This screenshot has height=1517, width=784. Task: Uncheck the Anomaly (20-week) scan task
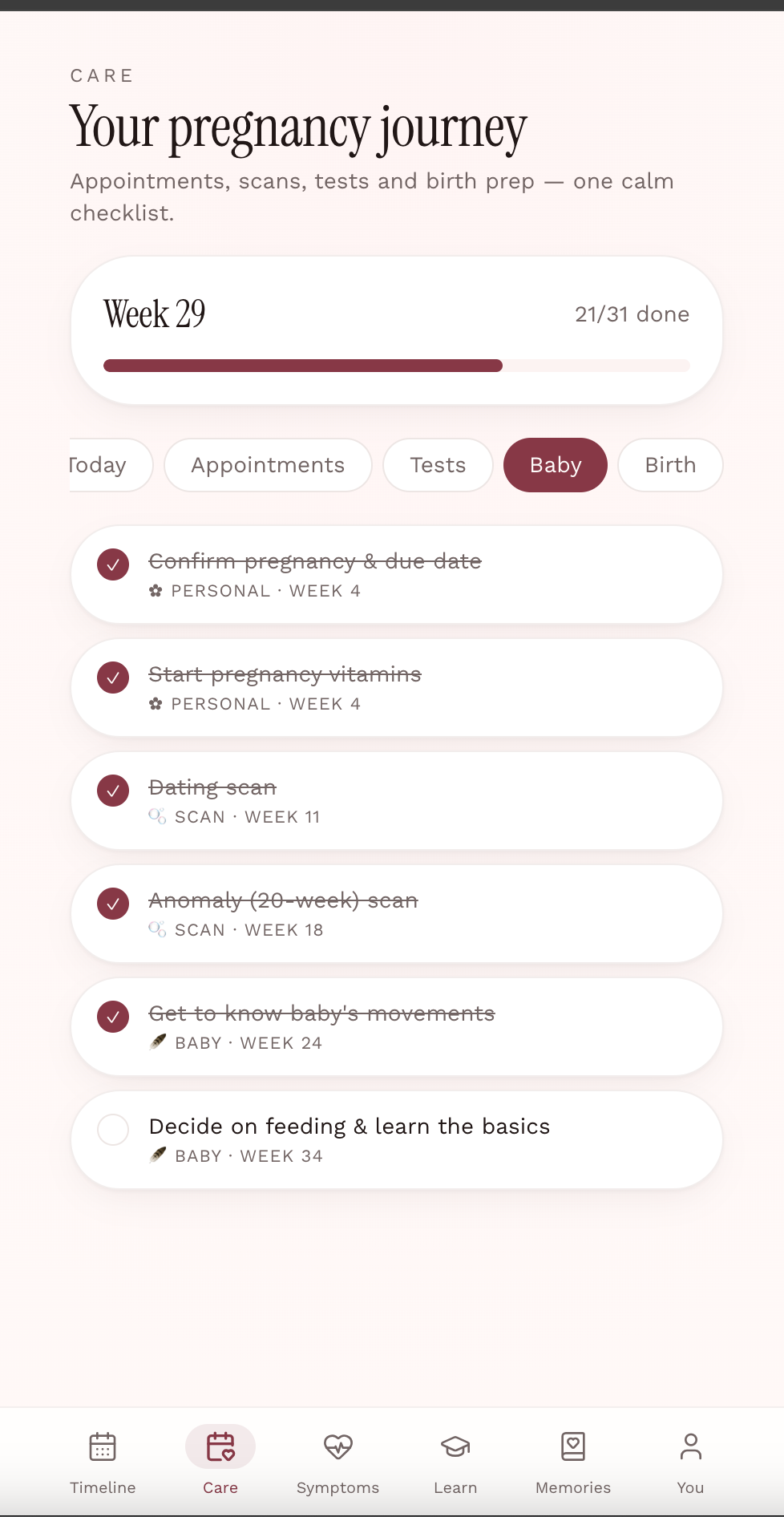(x=113, y=904)
